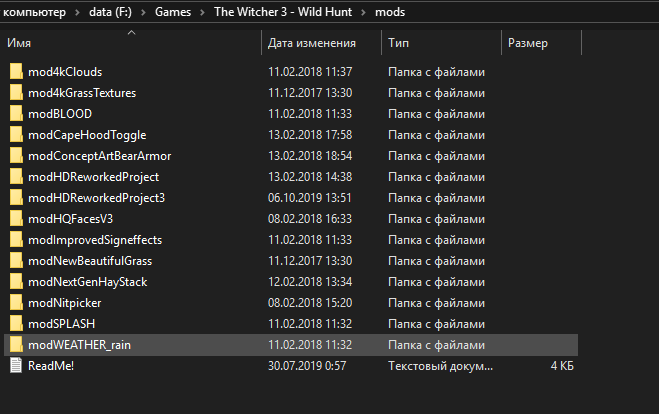659x414 pixels.
Task: Expand the chevron after Games breadcrumb
Action: [202, 12]
